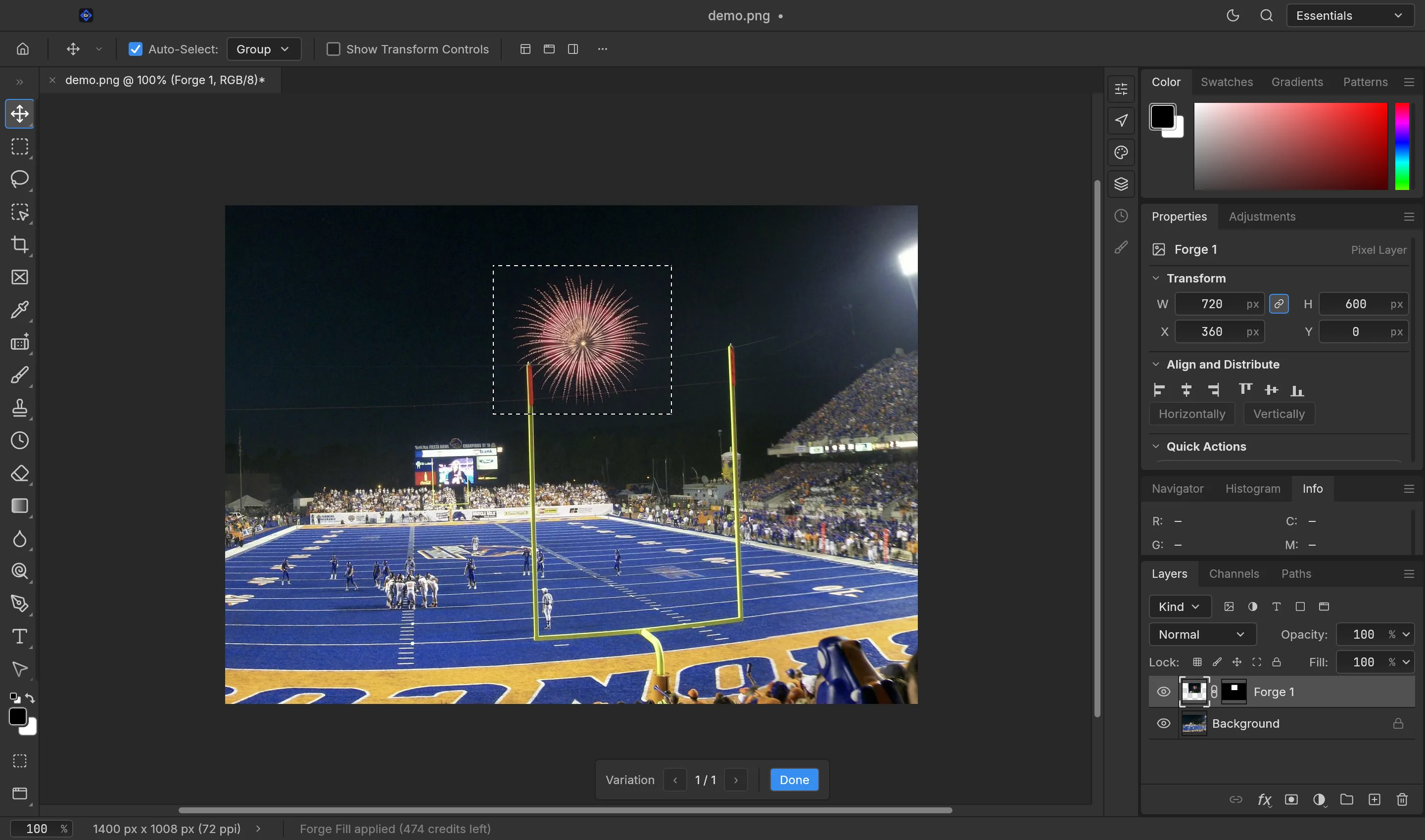
Task: Click Distribute Horizontally button
Action: coord(1192,414)
